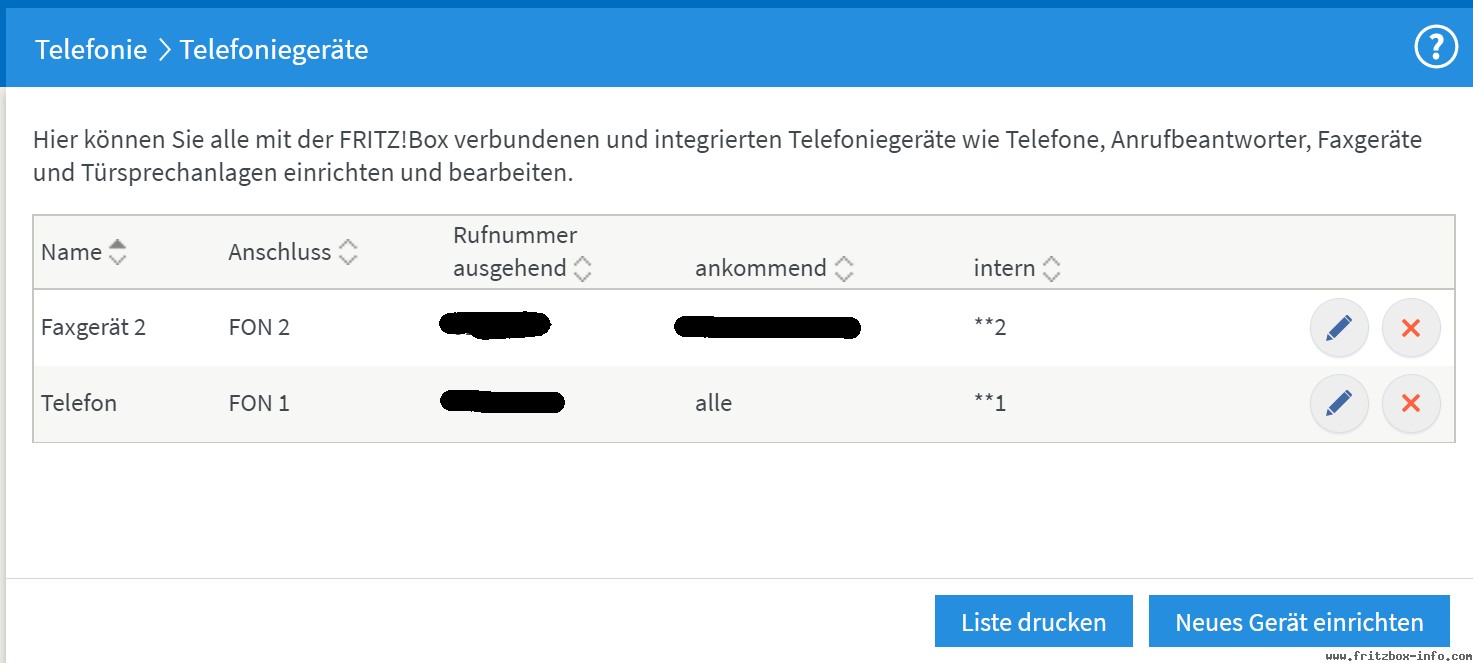Sort by intern column arrows

1051,268
